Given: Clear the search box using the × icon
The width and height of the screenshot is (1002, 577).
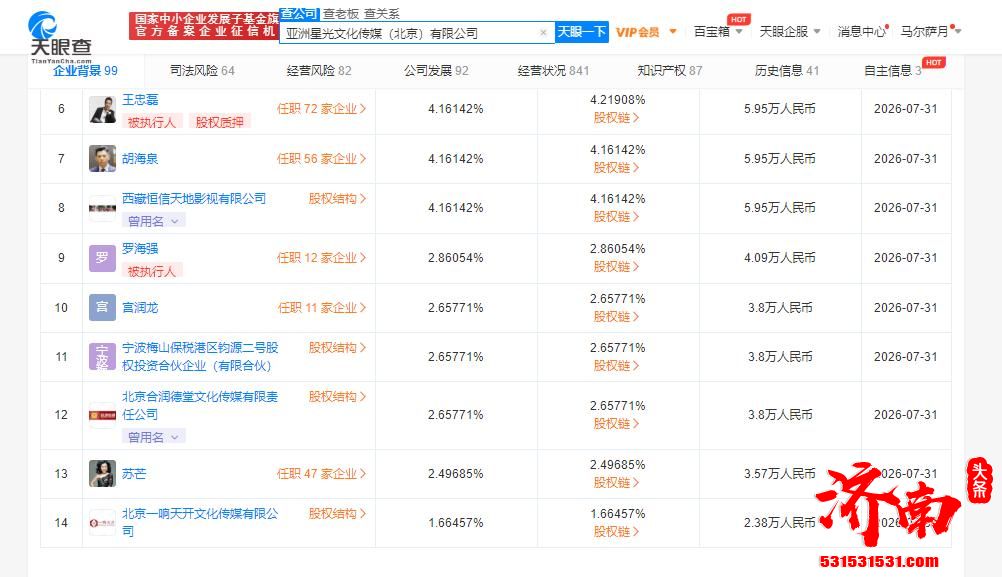Looking at the screenshot, I should (x=544, y=32).
